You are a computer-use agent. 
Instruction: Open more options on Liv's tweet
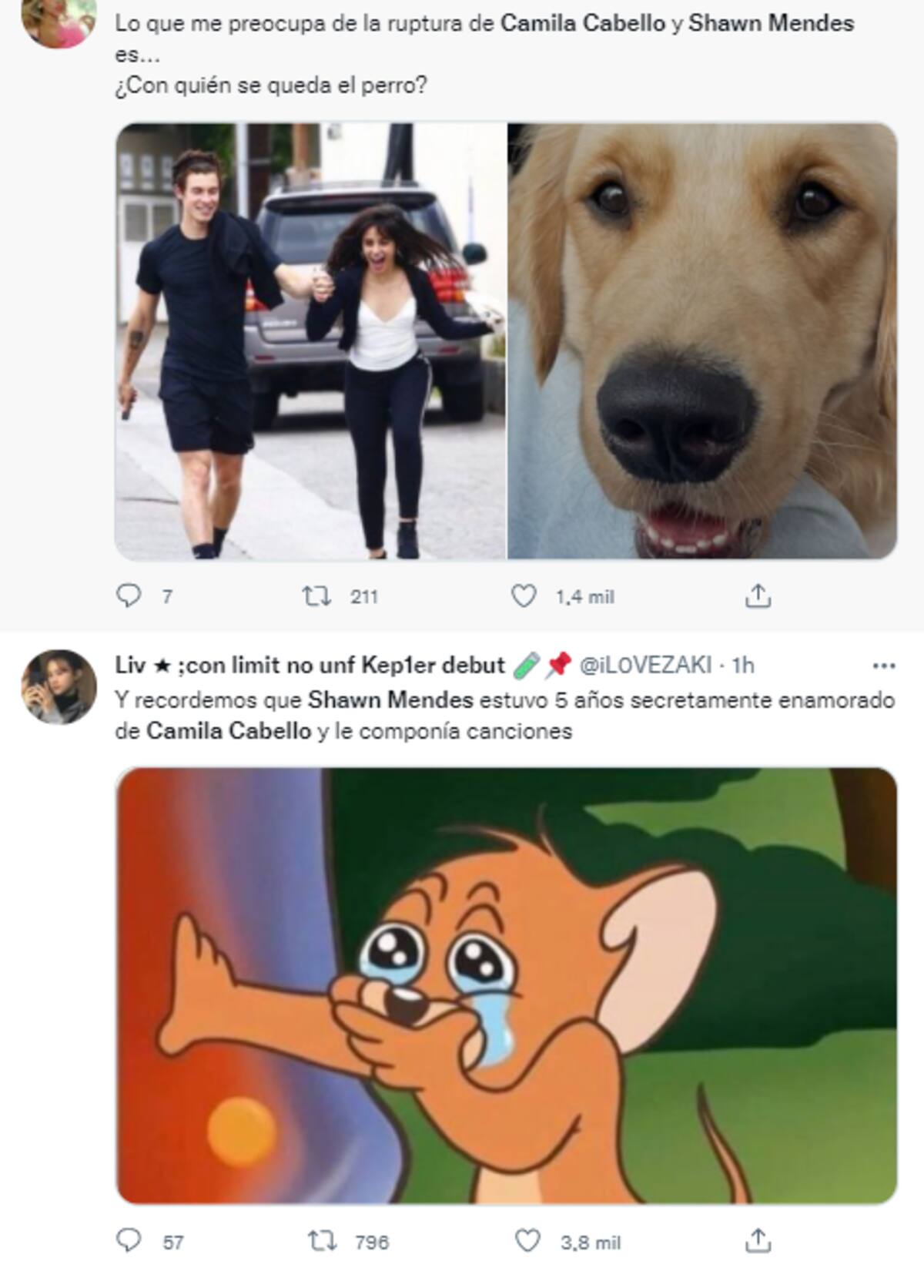[x=884, y=665]
